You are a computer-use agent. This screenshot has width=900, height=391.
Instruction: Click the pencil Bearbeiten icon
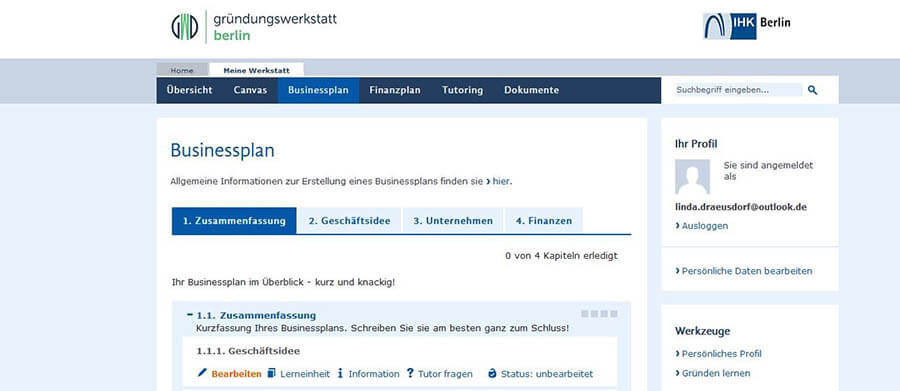201,373
